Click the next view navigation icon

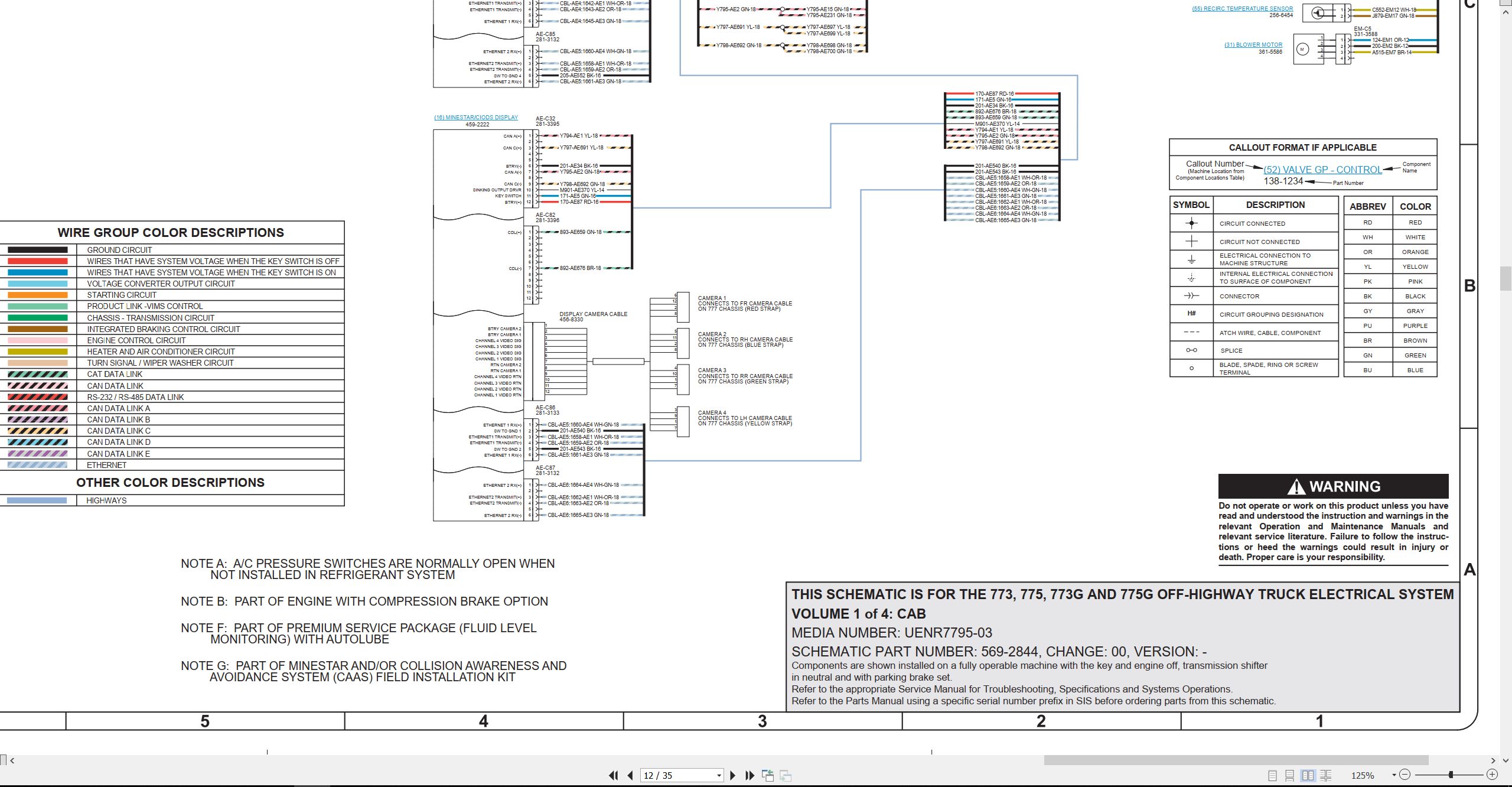coord(786,775)
